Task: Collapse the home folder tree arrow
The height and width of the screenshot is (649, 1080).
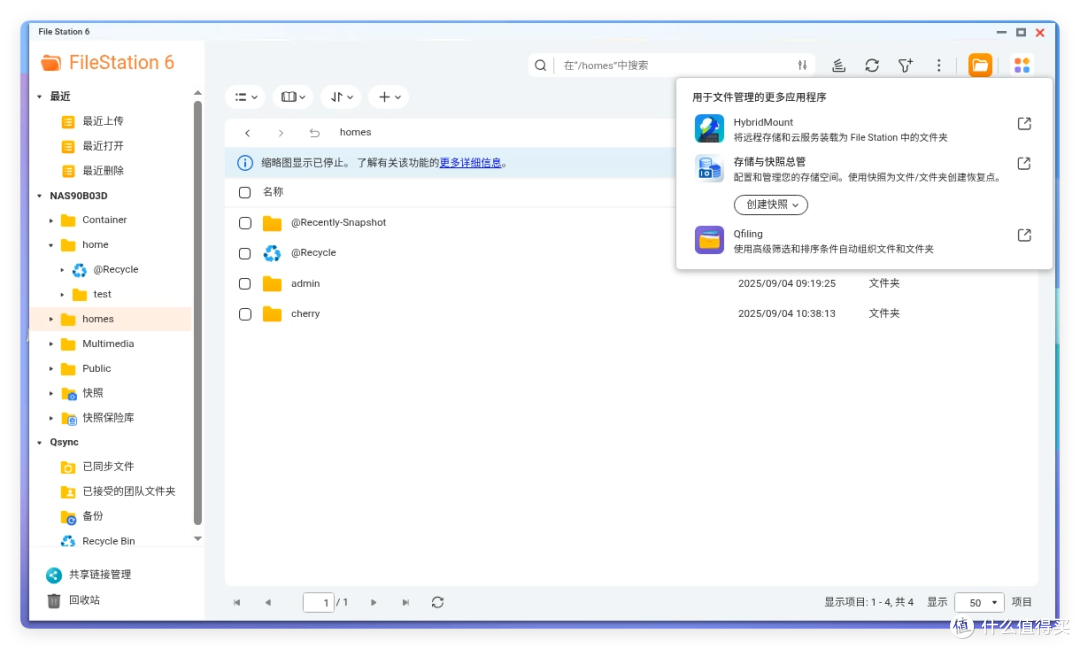Action: 51,245
